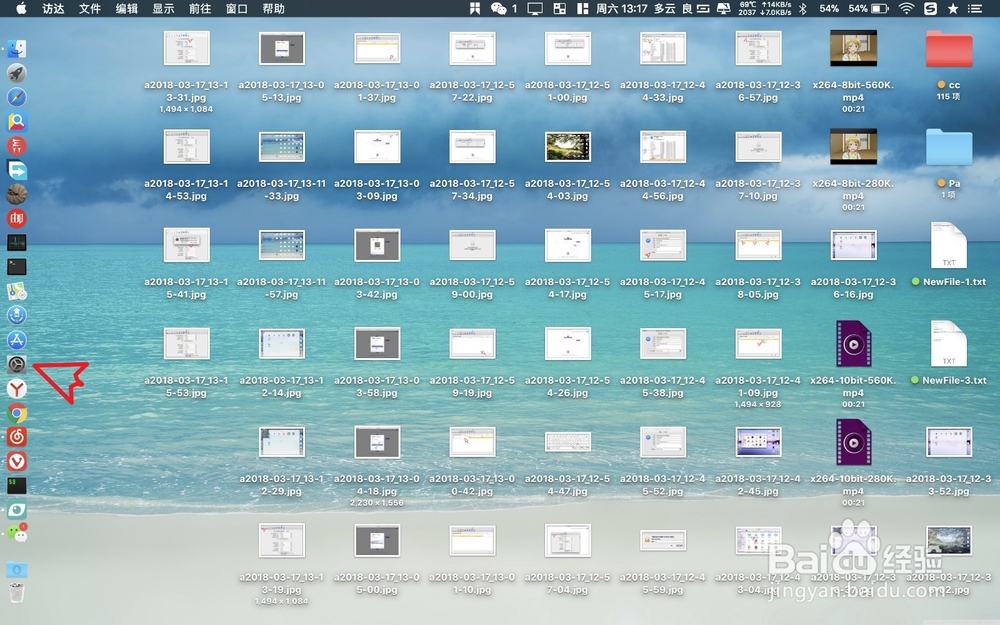Select a2018-03-17_12-54-03.jpg thumbnail
This screenshot has height=625, width=1000.
(568, 147)
